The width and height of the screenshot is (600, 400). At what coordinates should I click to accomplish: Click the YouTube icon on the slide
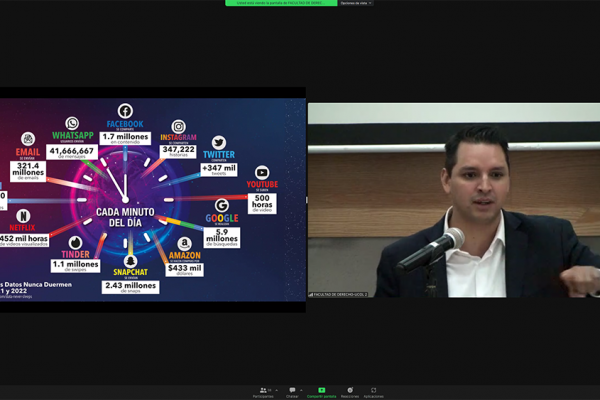coord(262,173)
